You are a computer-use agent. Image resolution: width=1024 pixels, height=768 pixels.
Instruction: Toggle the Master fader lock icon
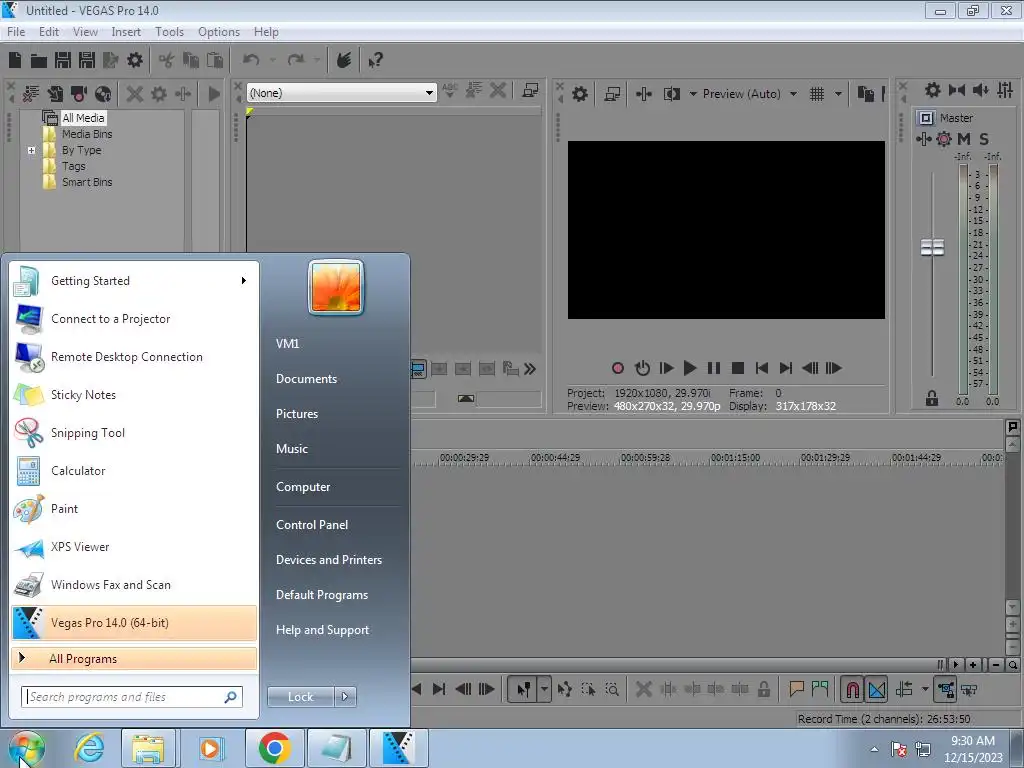pyautogui.click(x=932, y=398)
